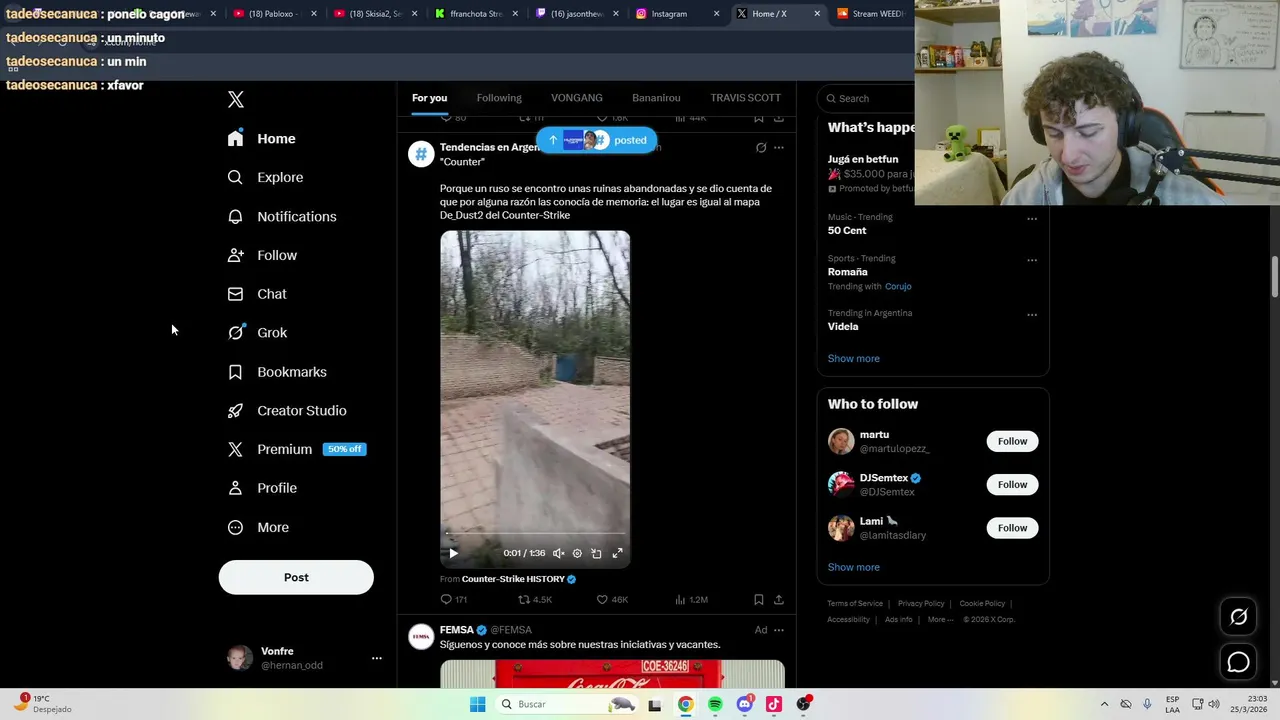Click the Corujo trending link
This screenshot has width=1280, height=720.
(898, 286)
